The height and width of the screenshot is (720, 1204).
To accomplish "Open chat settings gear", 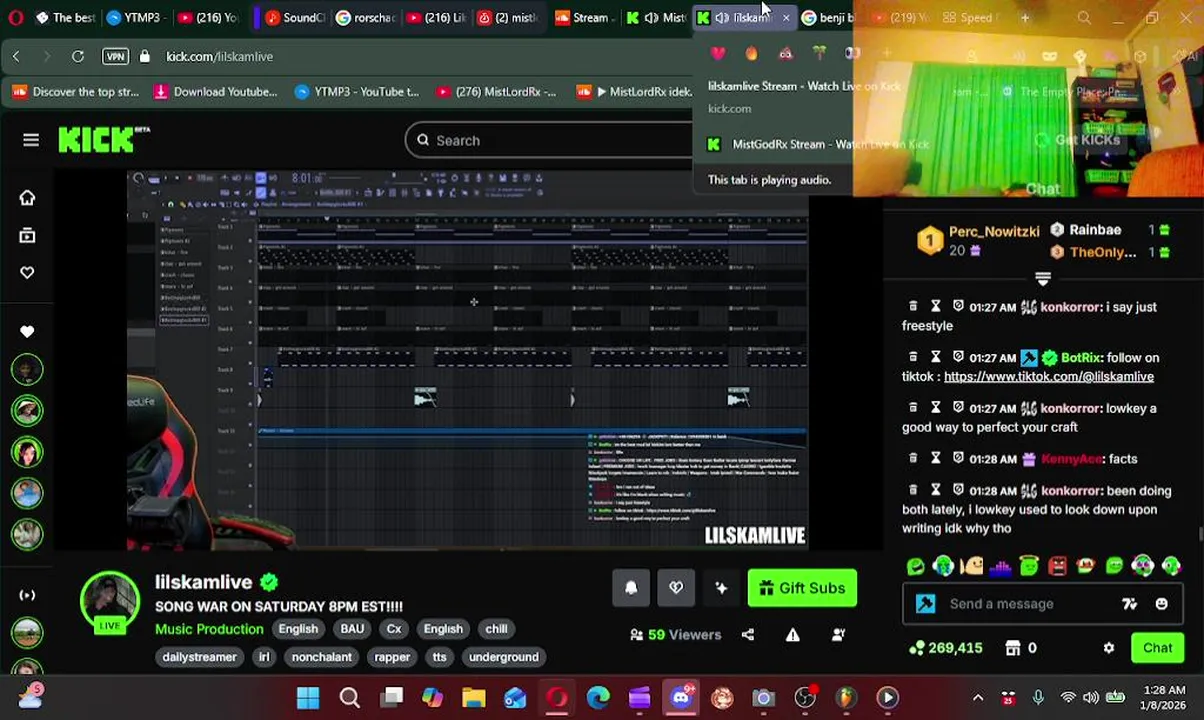I will pyautogui.click(x=1108, y=648).
